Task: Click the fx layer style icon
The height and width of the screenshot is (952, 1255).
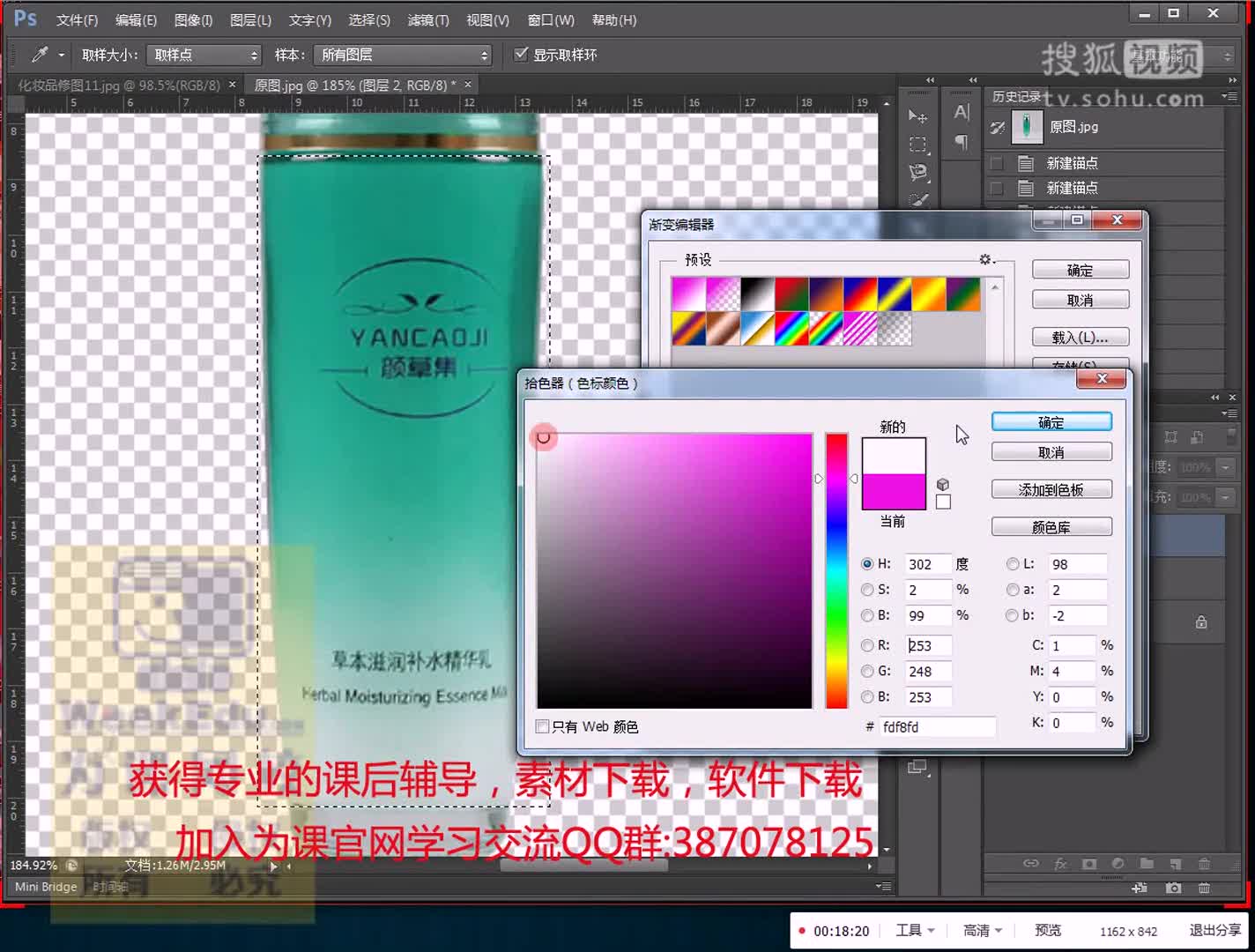Action: (x=1060, y=864)
